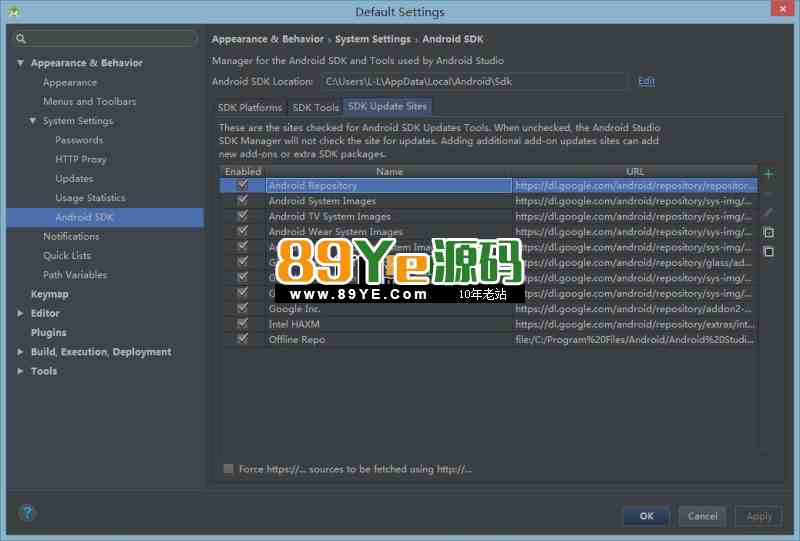Toggle checkbox of glass repository URL row

243,262
